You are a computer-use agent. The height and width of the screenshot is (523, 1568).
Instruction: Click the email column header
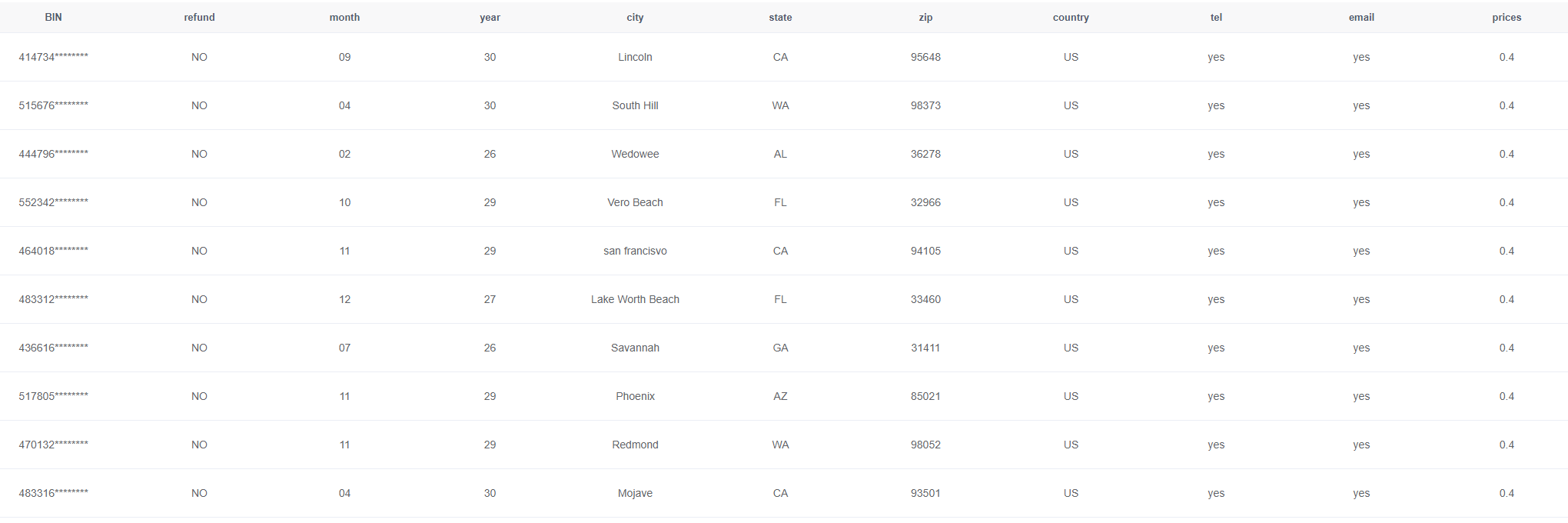coord(1361,17)
